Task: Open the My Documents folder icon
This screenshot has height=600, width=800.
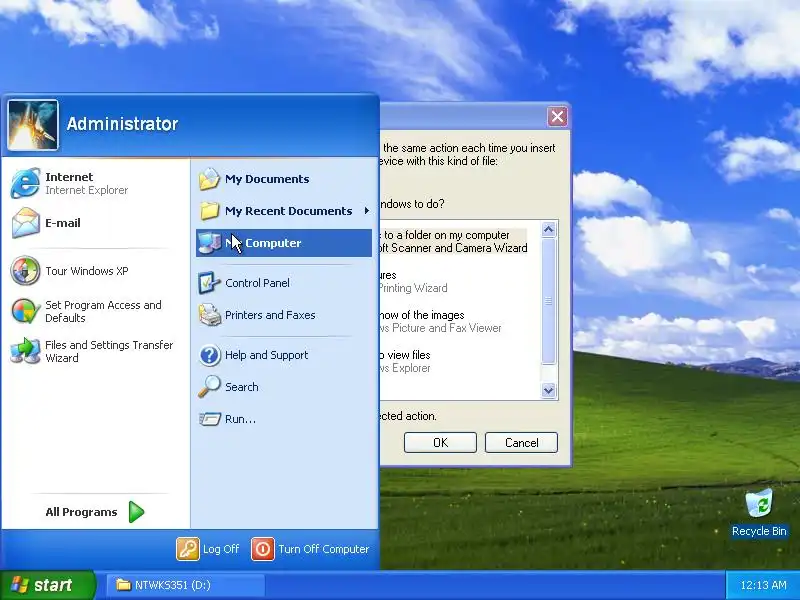Action: click(x=209, y=179)
